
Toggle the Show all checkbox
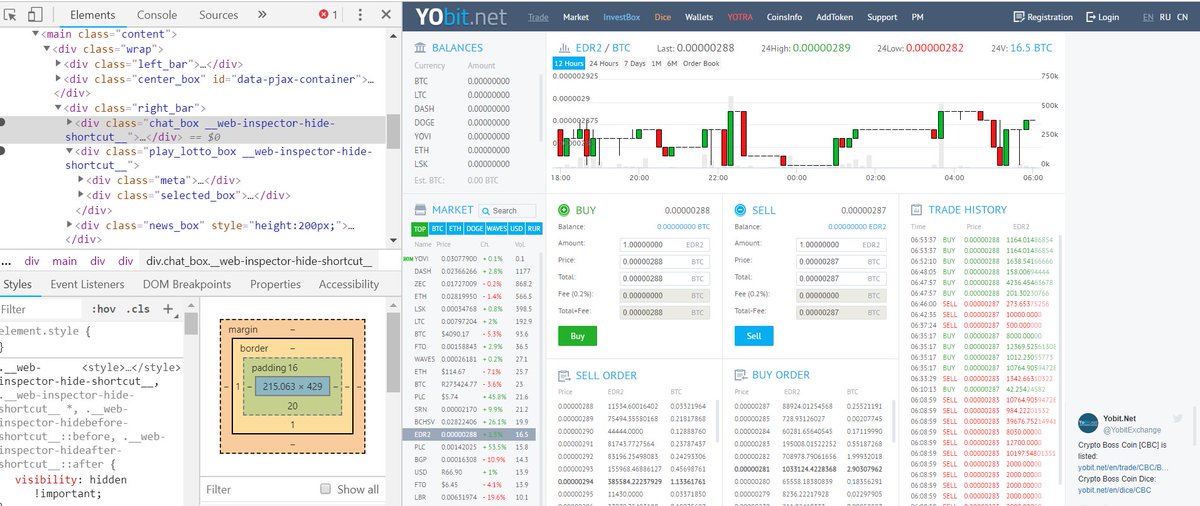pyautogui.click(x=325, y=489)
